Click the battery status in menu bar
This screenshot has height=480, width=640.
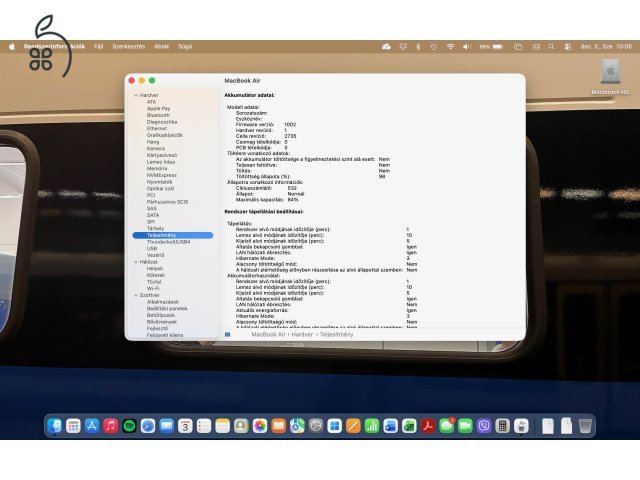[x=491, y=47]
